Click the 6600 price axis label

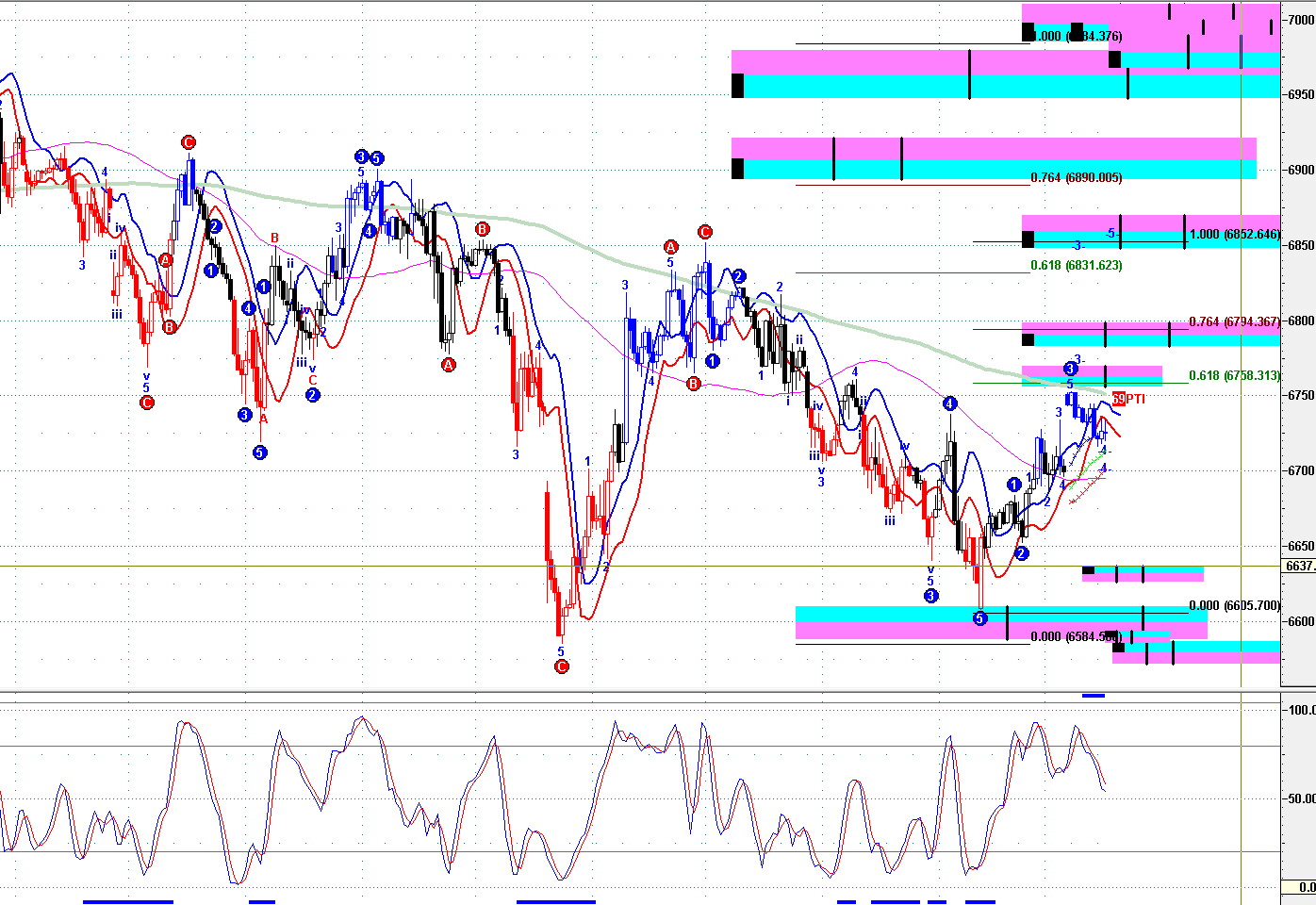(1301, 621)
